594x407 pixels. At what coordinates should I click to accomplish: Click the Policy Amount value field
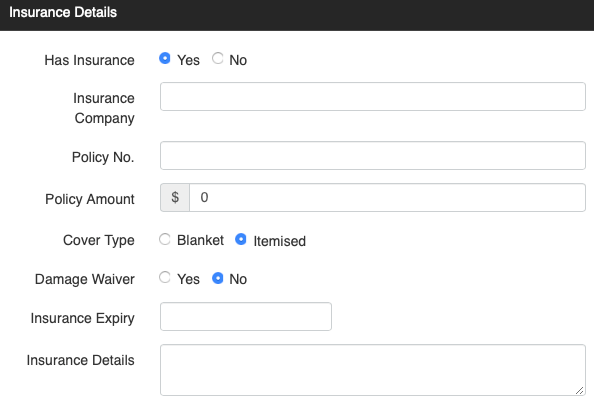[x=387, y=197]
